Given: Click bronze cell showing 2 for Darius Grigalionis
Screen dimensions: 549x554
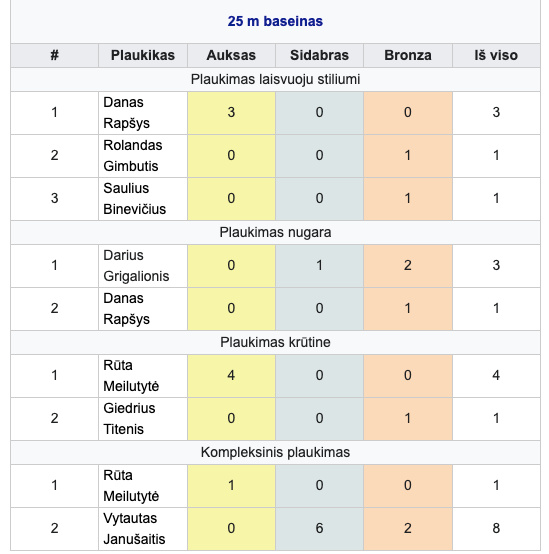Looking at the screenshot, I should coord(408,266).
